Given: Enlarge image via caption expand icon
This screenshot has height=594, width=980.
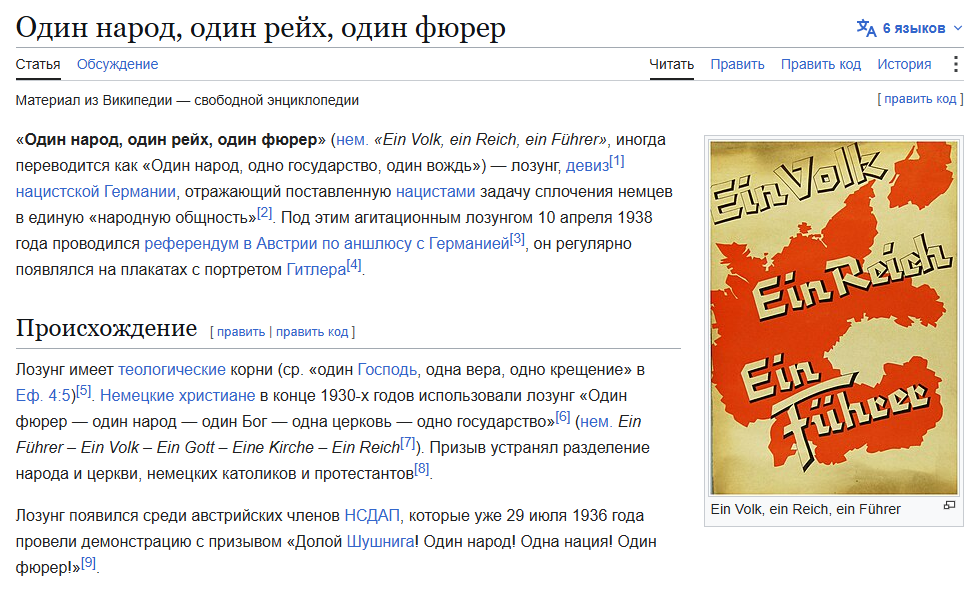Looking at the screenshot, I should [949, 505].
